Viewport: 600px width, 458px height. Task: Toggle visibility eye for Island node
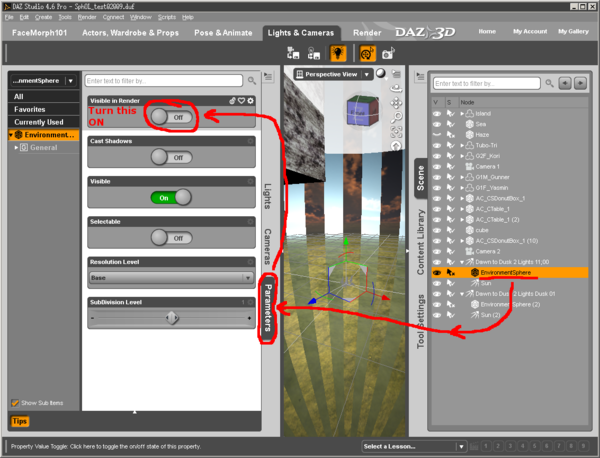coord(437,114)
